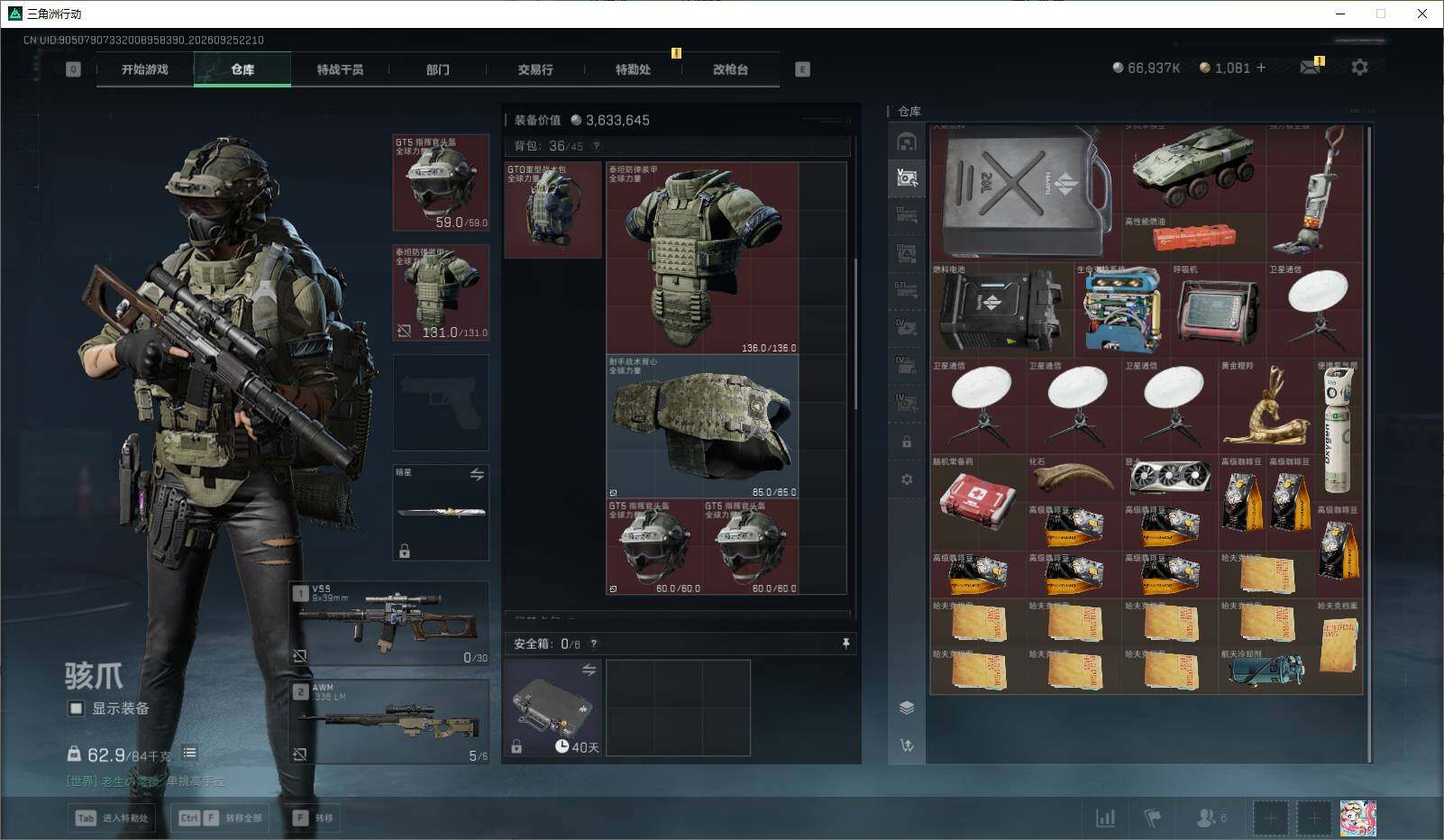
Task: Click the lock icon in the warehouse sidebar
Action: tap(907, 443)
